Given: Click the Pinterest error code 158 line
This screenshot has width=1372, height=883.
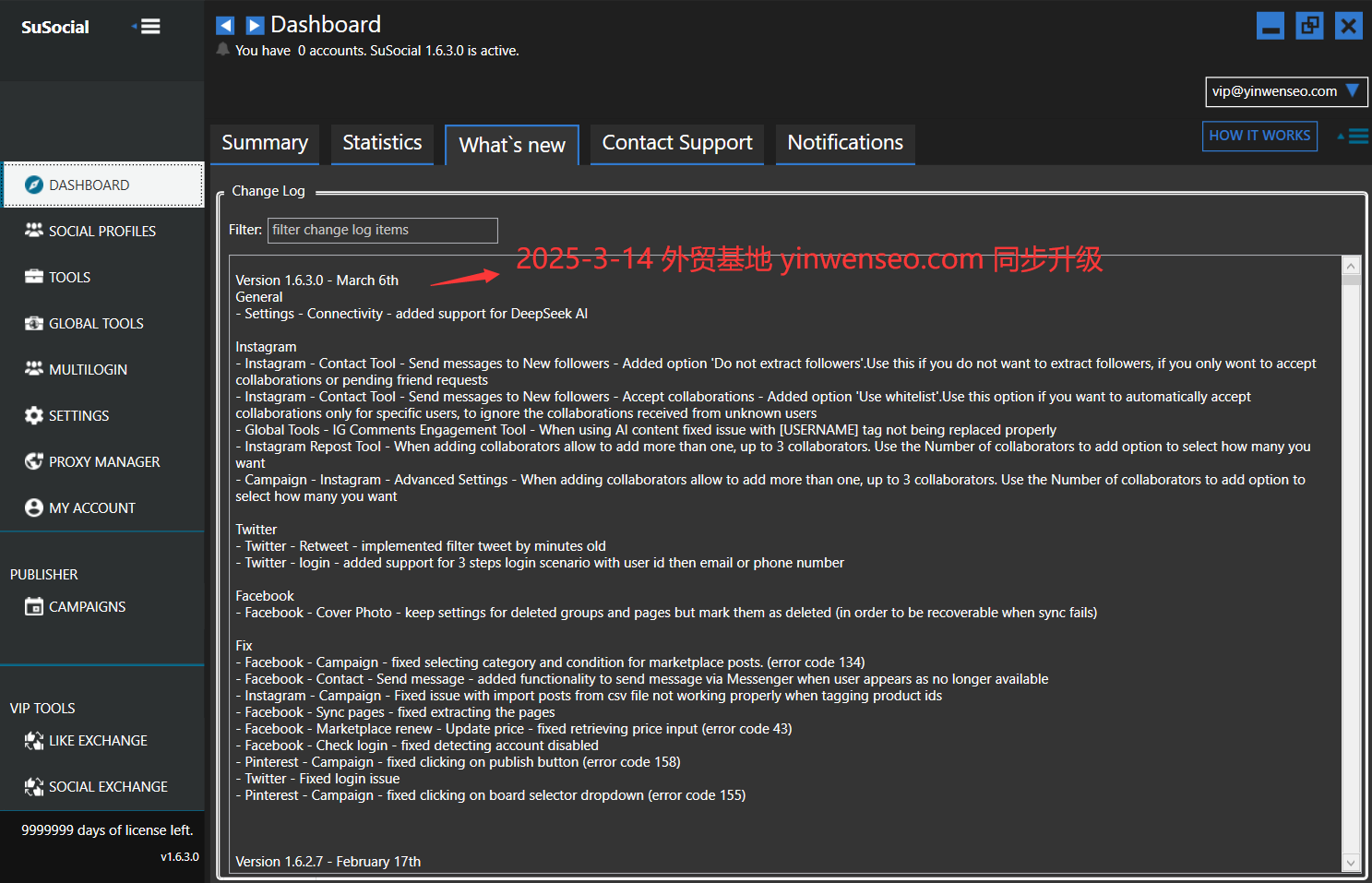Looking at the screenshot, I should tap(458, 761).
